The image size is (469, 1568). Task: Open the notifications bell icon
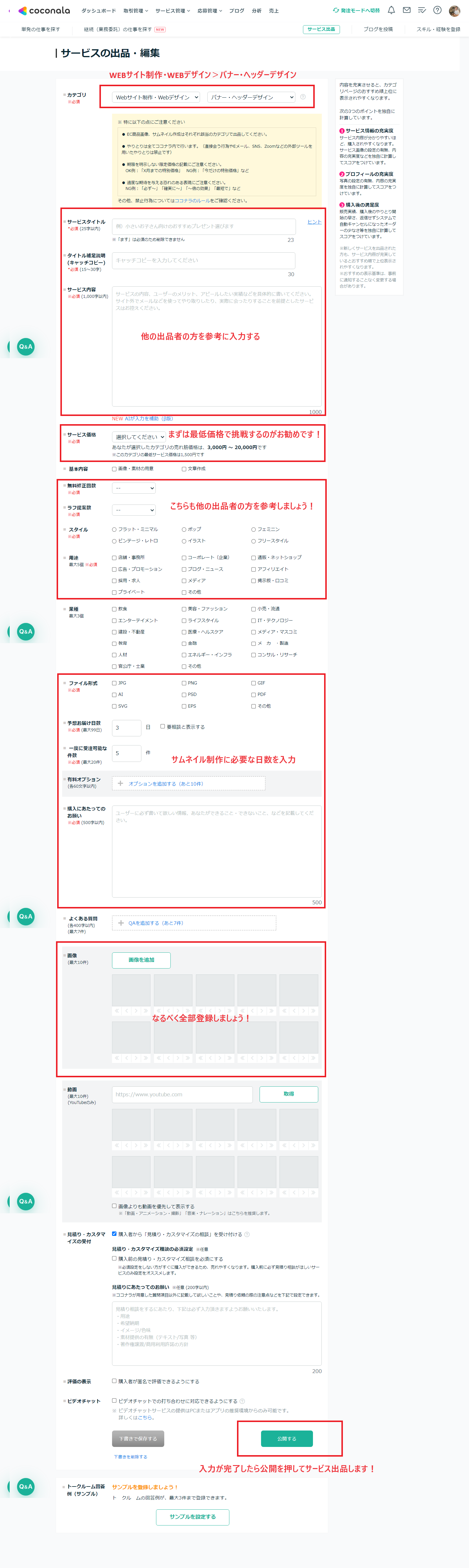coord(391,10)
